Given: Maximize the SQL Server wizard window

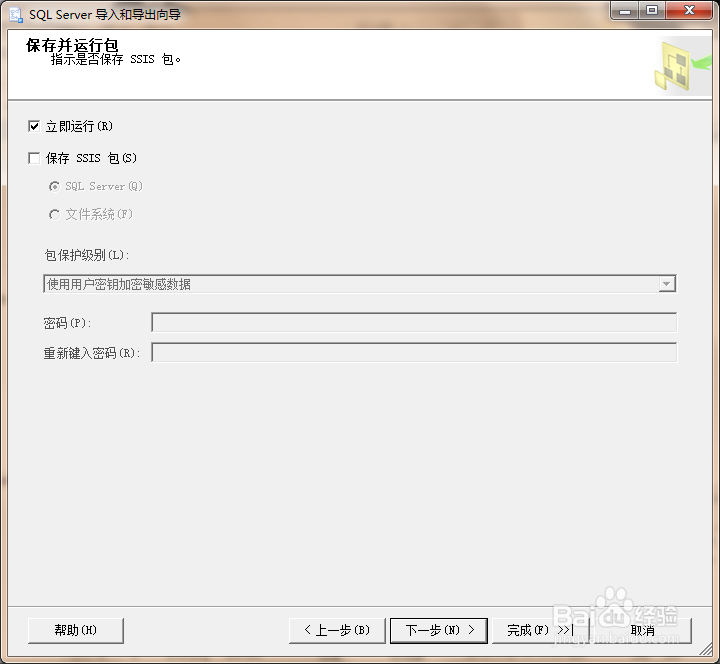Looking at the screenshot, I should pos(652,11).
